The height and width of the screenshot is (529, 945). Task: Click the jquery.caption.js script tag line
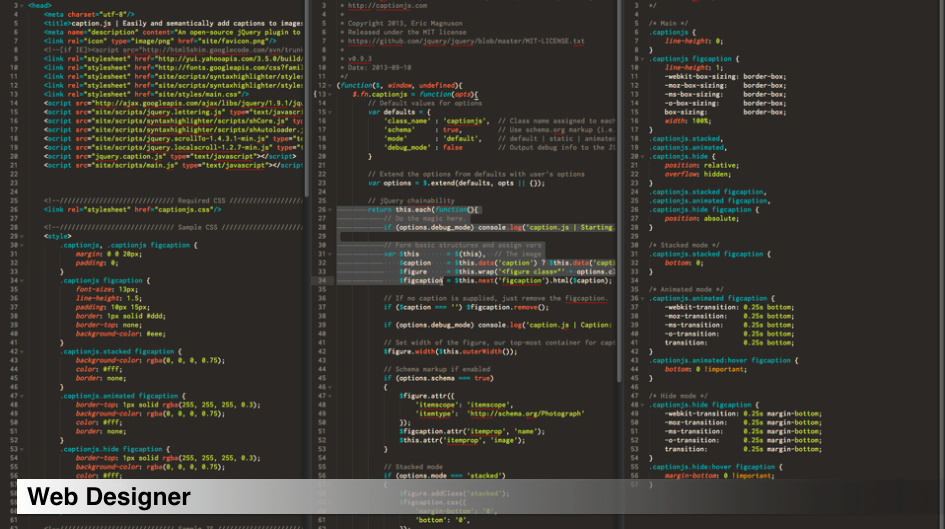pyautogui.click(x=169, y=157)
